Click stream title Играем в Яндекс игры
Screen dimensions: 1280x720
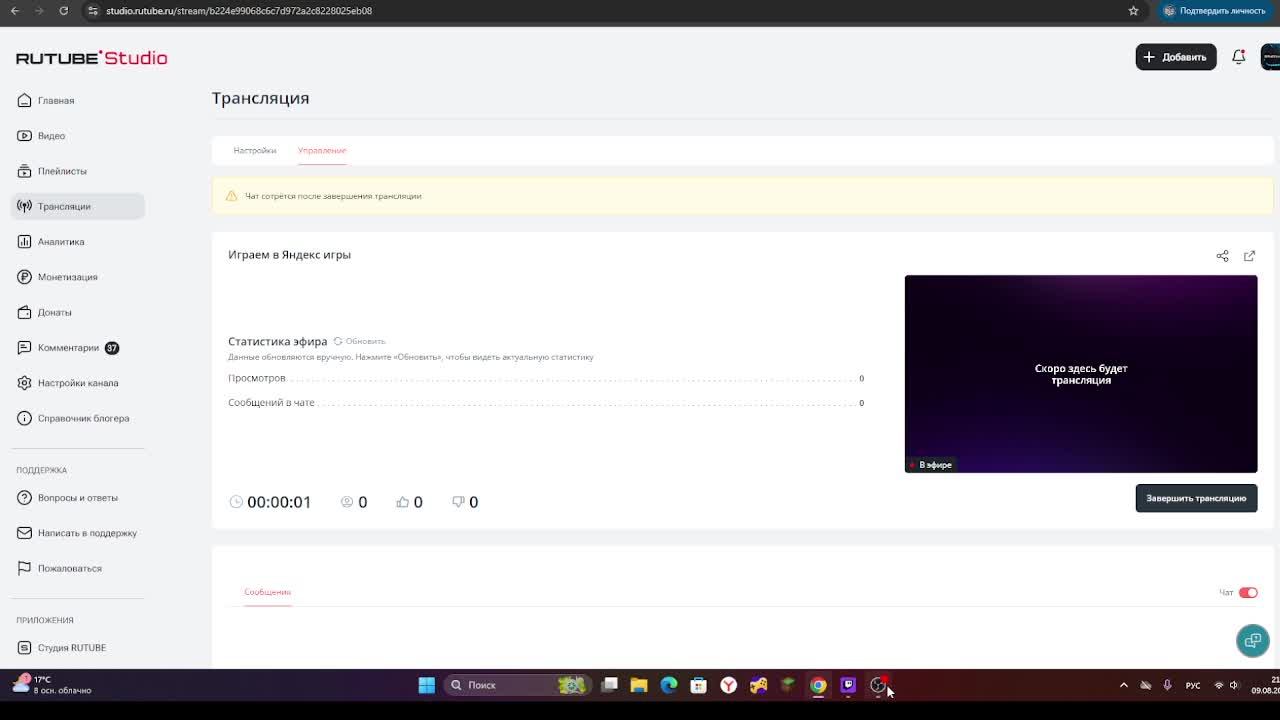(x=289, y=255)
